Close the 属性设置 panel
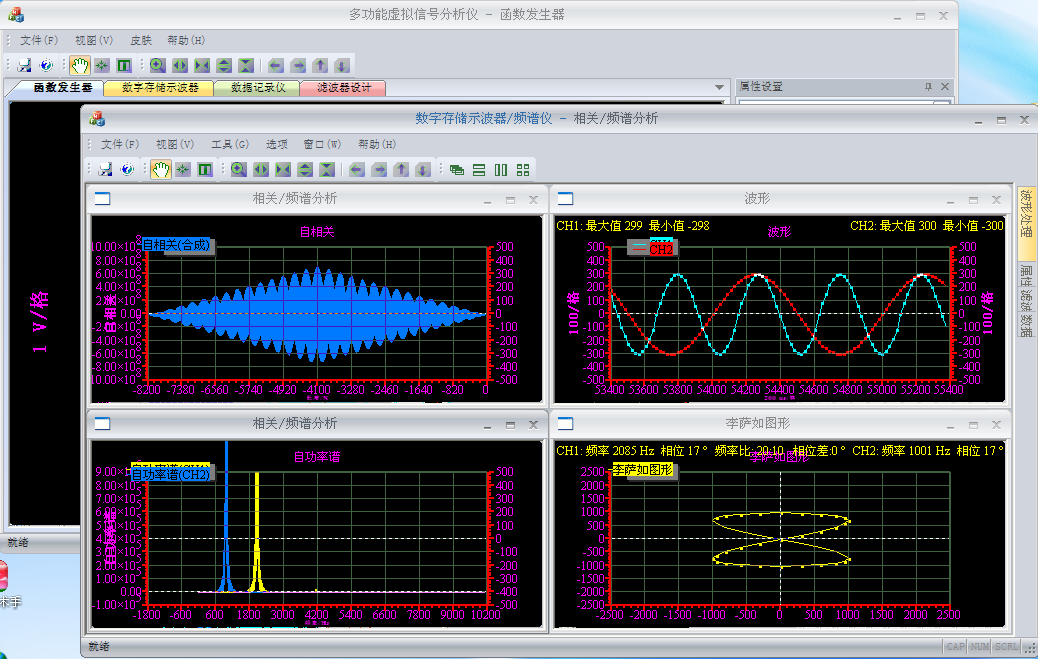Viewport: 1038px width, 659px height. [945, 87]
